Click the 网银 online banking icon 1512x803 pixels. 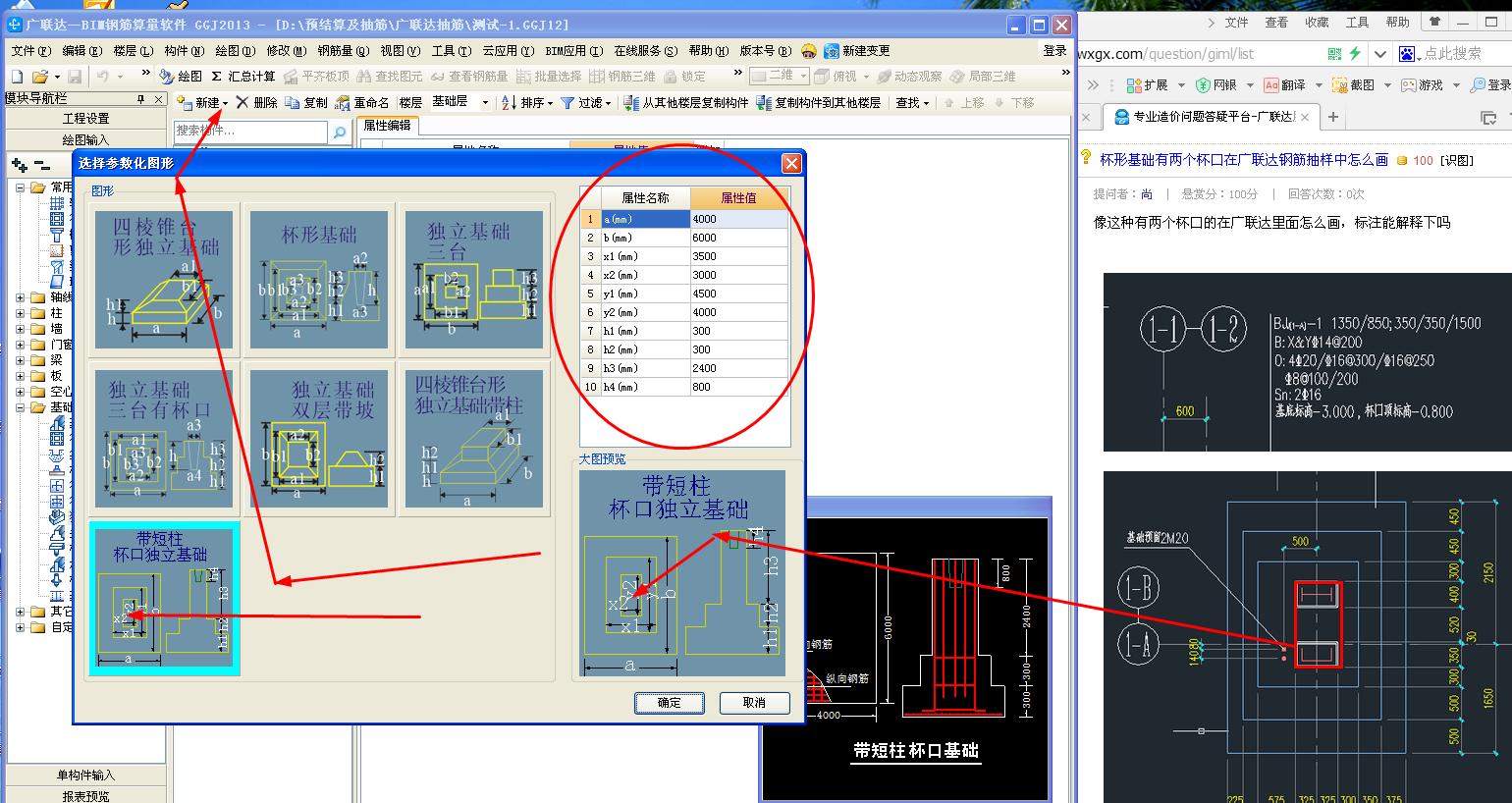pyautogui.click(x=1203, y=85)
